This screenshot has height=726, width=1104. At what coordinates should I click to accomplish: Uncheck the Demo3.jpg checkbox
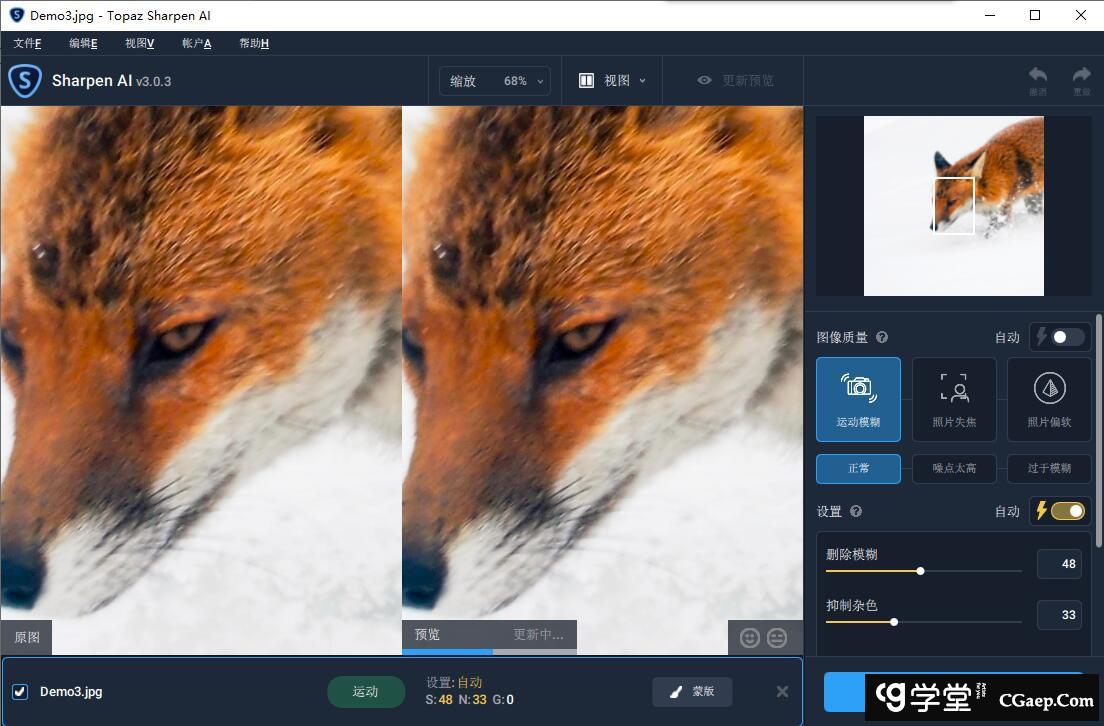[x=20, y=692]
